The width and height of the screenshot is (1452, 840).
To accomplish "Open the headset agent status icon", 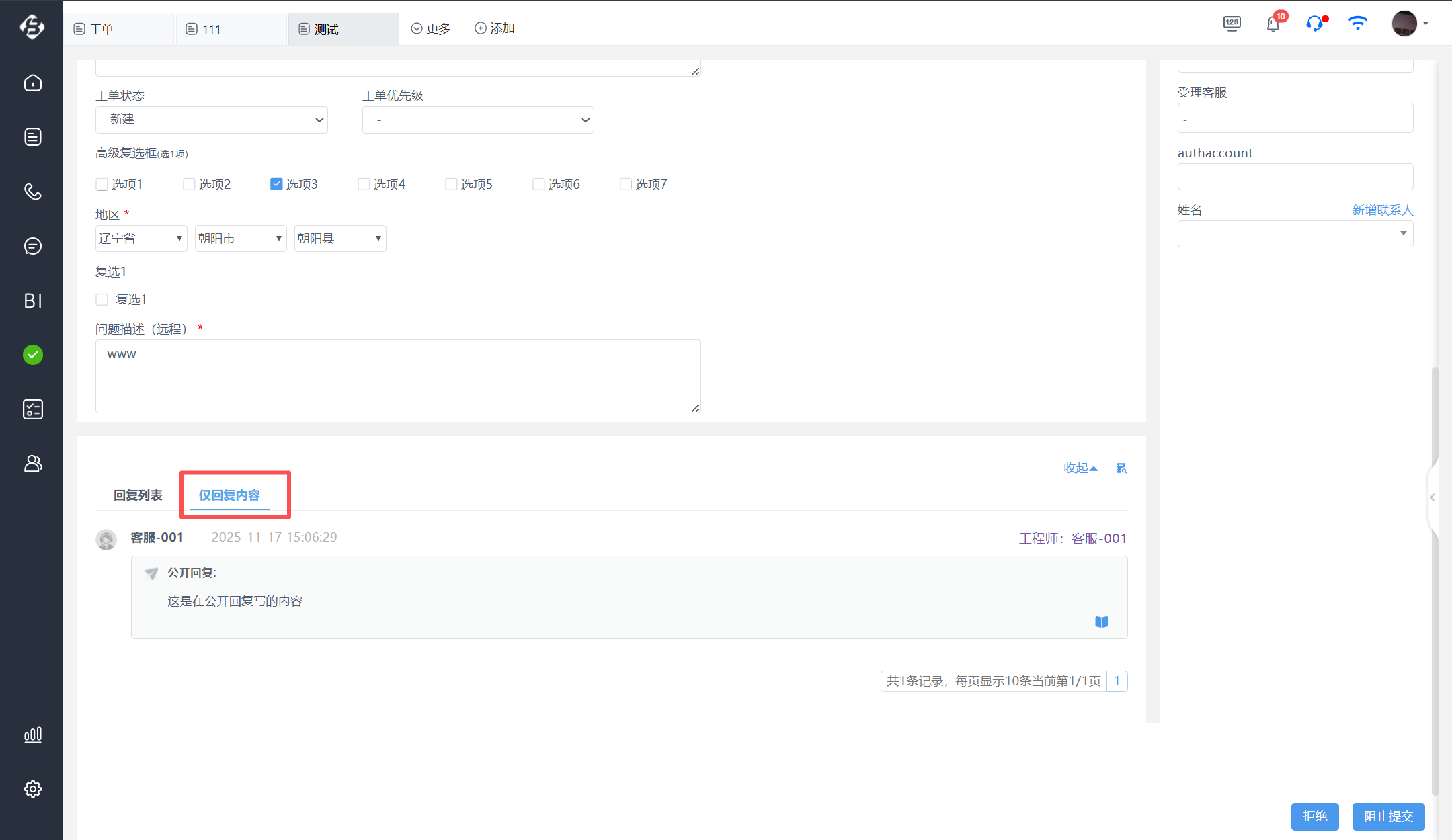I will click(1314, 24).
